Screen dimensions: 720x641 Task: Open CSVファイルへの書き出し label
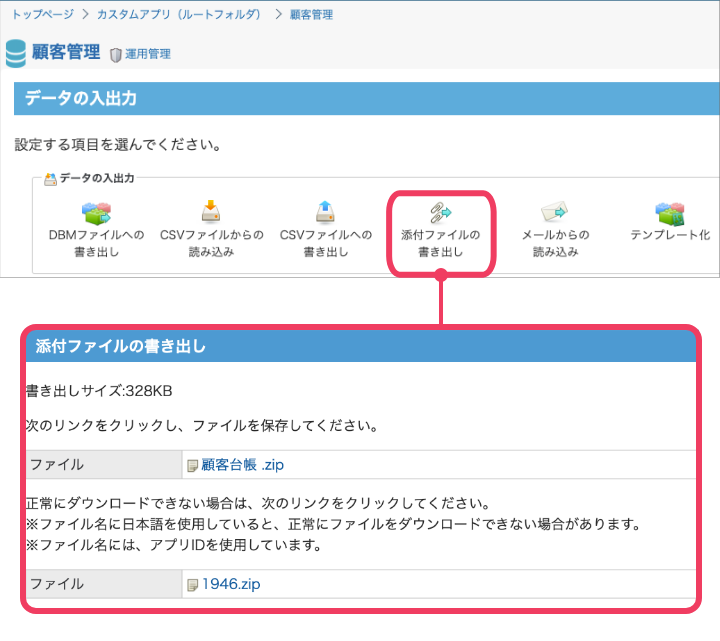[x=326, y=243]
